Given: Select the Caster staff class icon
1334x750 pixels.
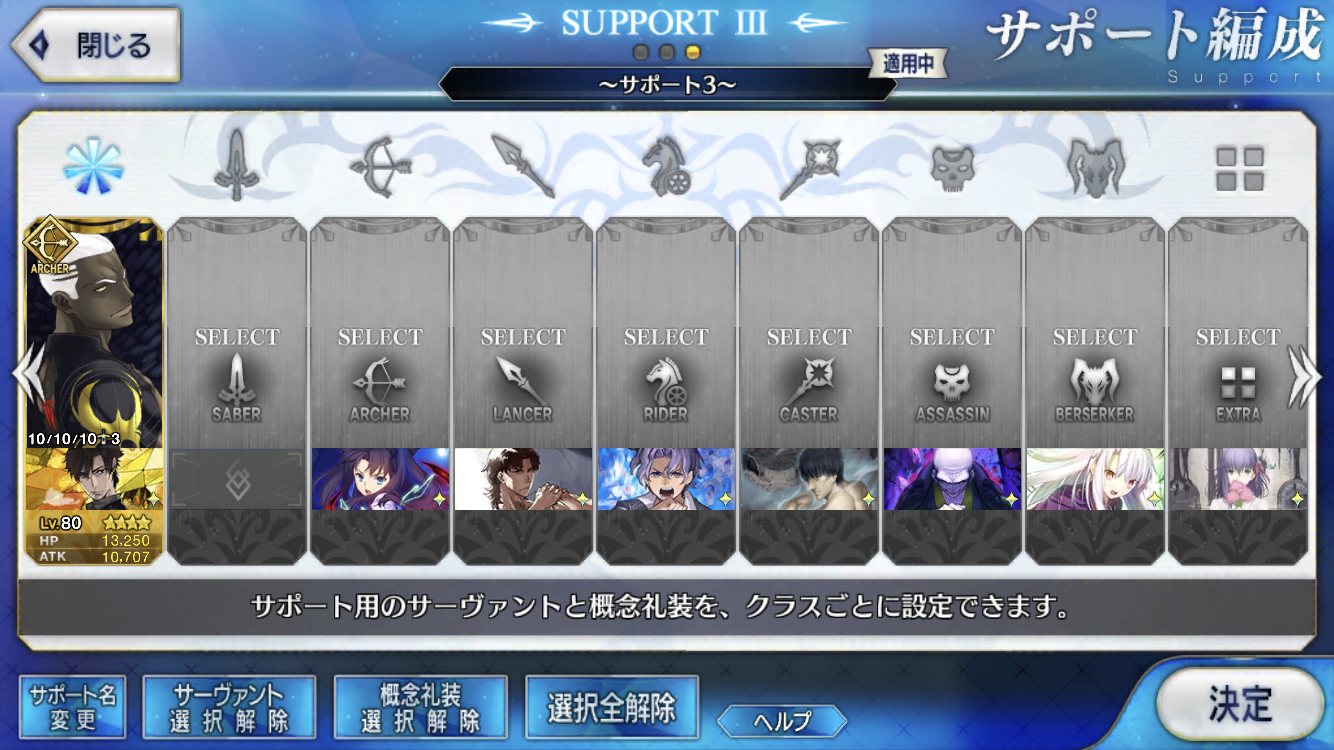Looking at the screenshot, I should 809,167.
